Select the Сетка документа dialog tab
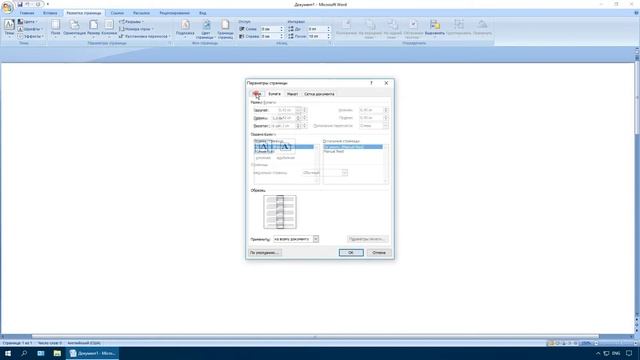Screen dimensions: 640x360 click(x=319, y=94)
